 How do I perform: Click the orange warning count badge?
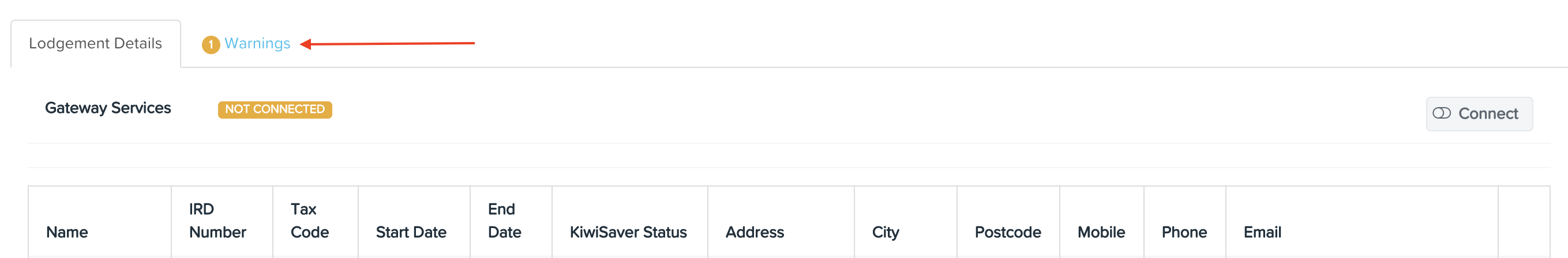[211, 45]
